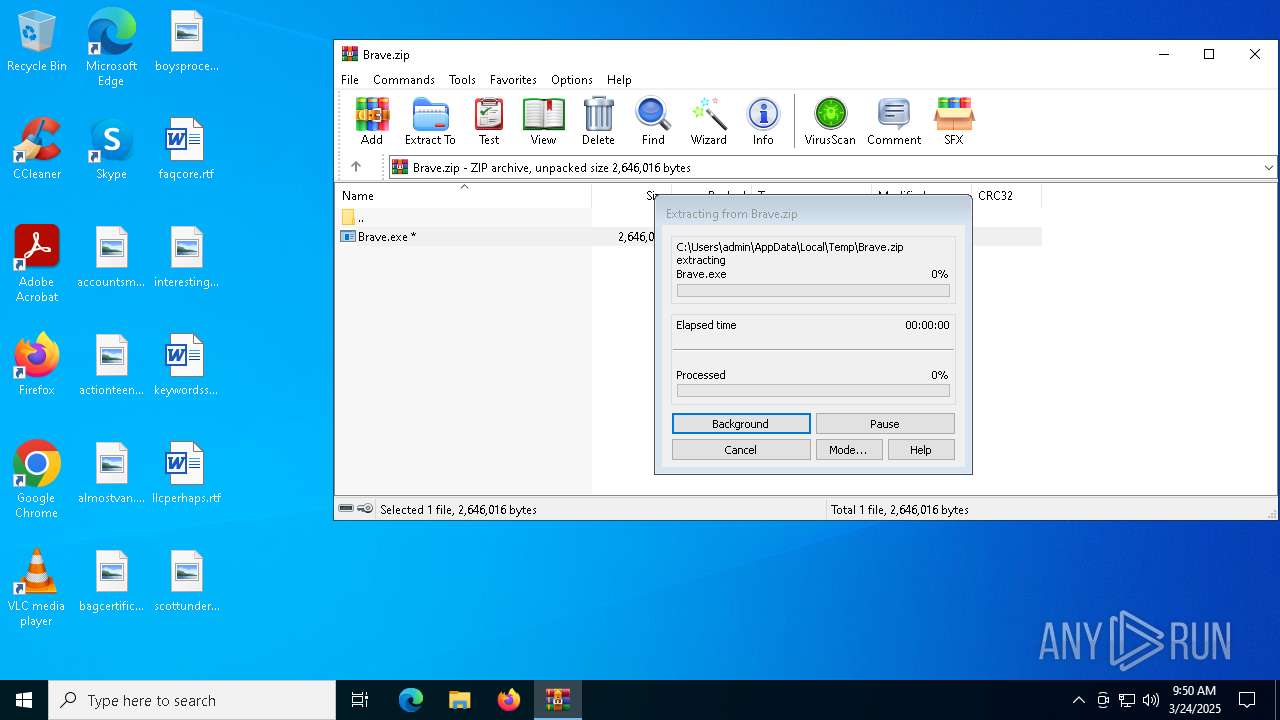This screenshot has width=1280, height=720.
Task: Select the parent folder '..' row
Action: tap(465, 217)
